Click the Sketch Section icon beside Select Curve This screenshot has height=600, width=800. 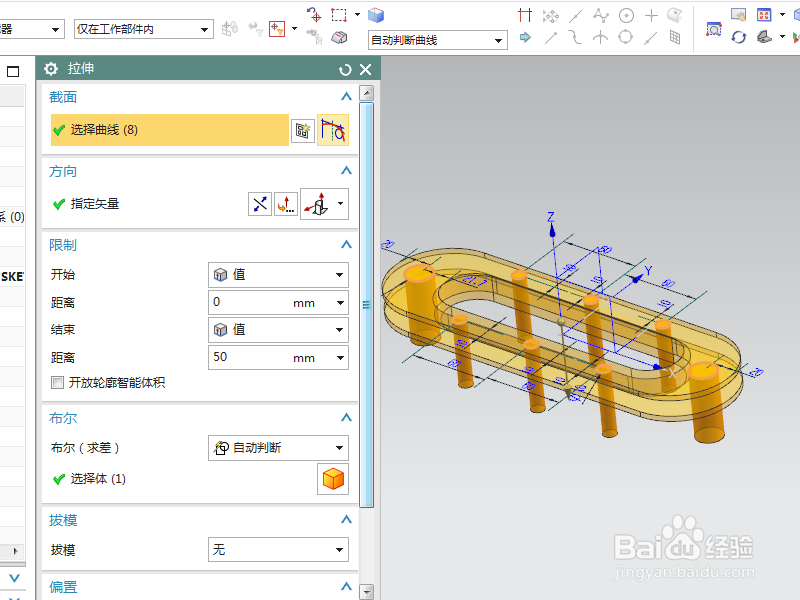click(x=303, y=131)
